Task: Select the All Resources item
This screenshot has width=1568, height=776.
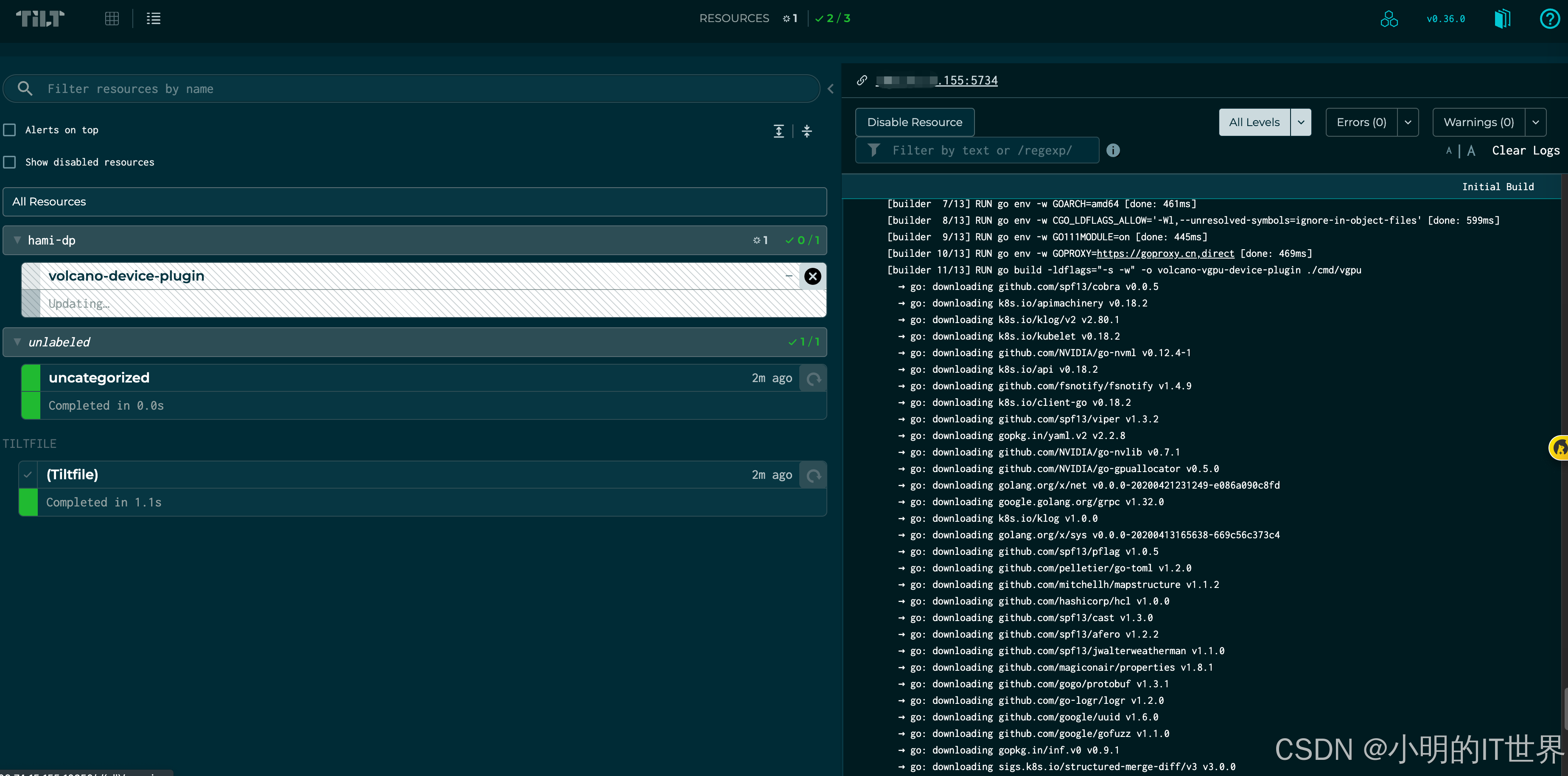Action: pos(414,202)
